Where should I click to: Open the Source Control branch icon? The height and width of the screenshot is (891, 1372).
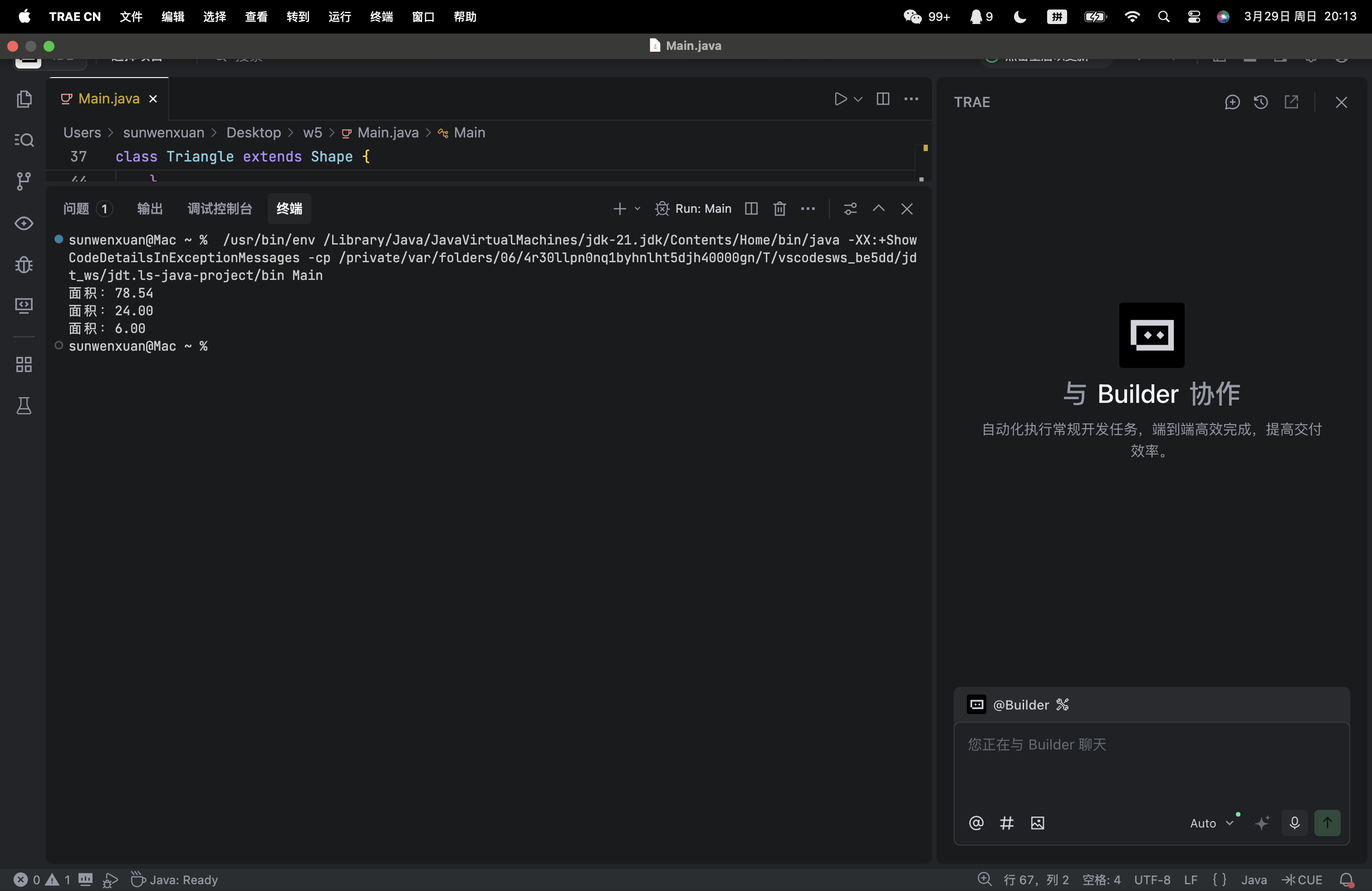24,181
